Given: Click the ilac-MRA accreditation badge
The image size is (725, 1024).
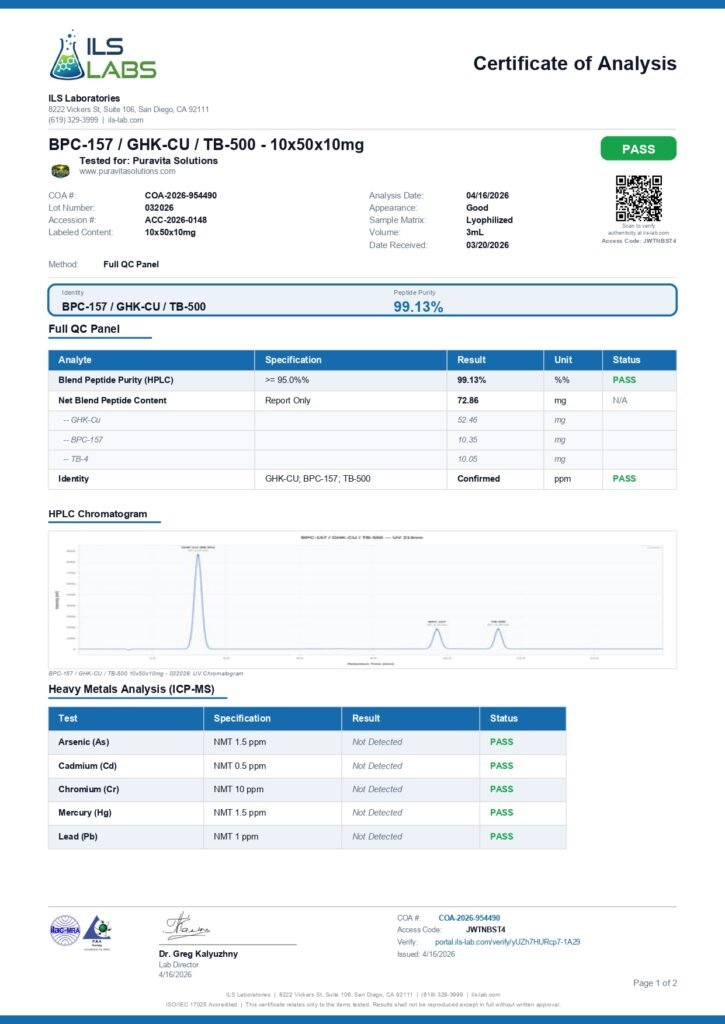Looking at the screenshot, I should click(65, 930).
